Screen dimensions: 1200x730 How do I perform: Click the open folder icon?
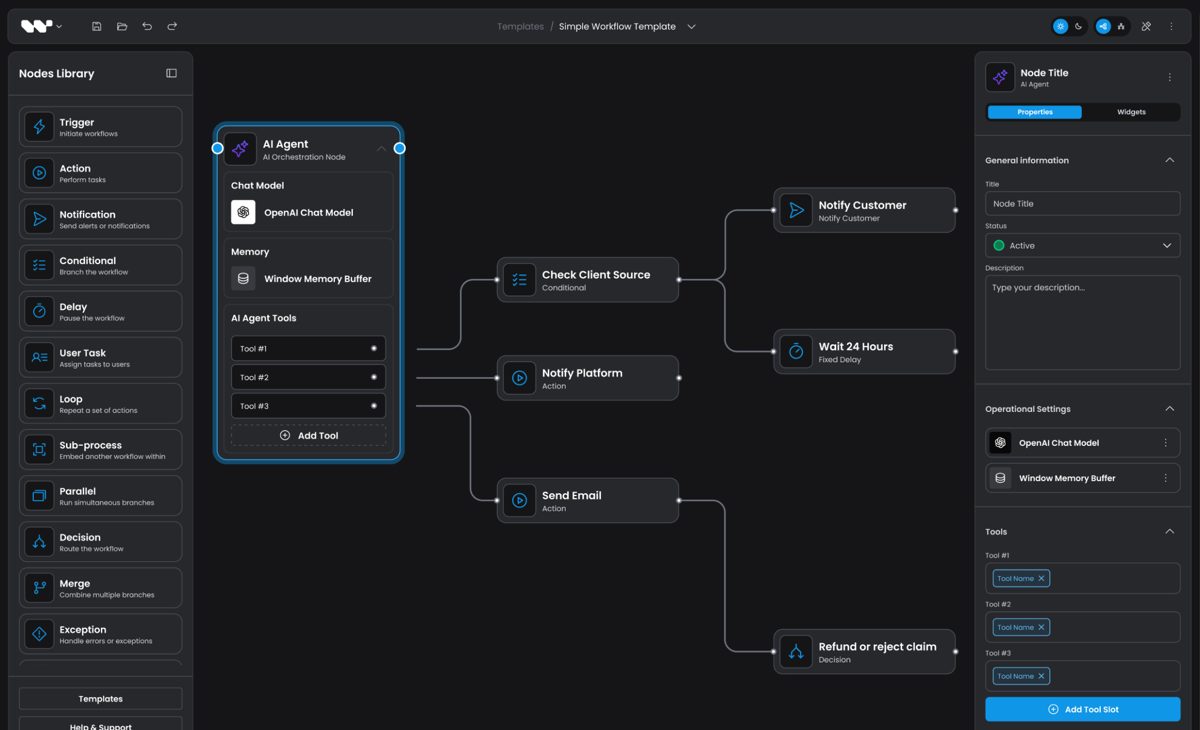122,26
